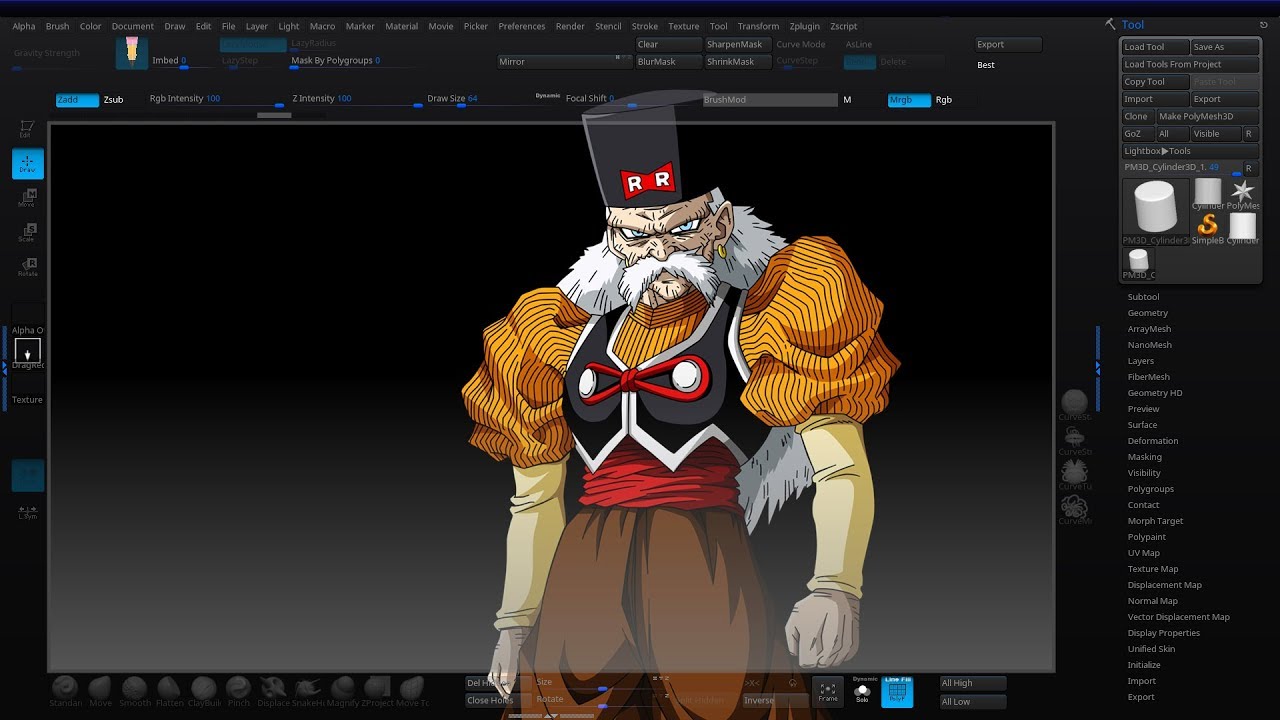Viewport: 1280px width, 720px height.
Task: Expand the Deformation sub-palette
Action: tap(1153, 441)
